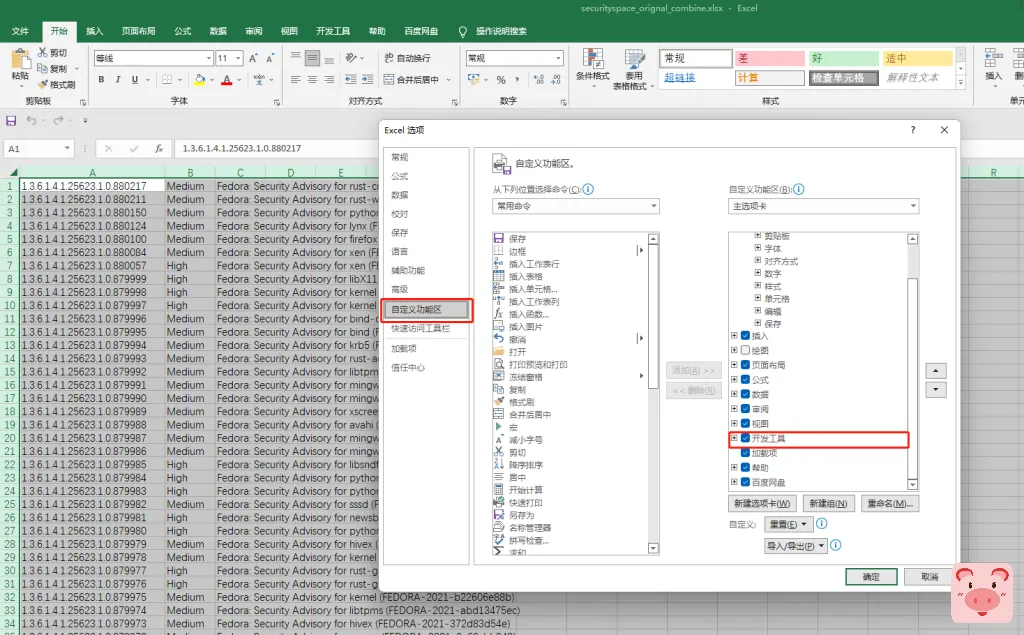Select 快速访问工具栏 in options sidebar
This screenshot has width=1024, height=635.
coord(420,328)
